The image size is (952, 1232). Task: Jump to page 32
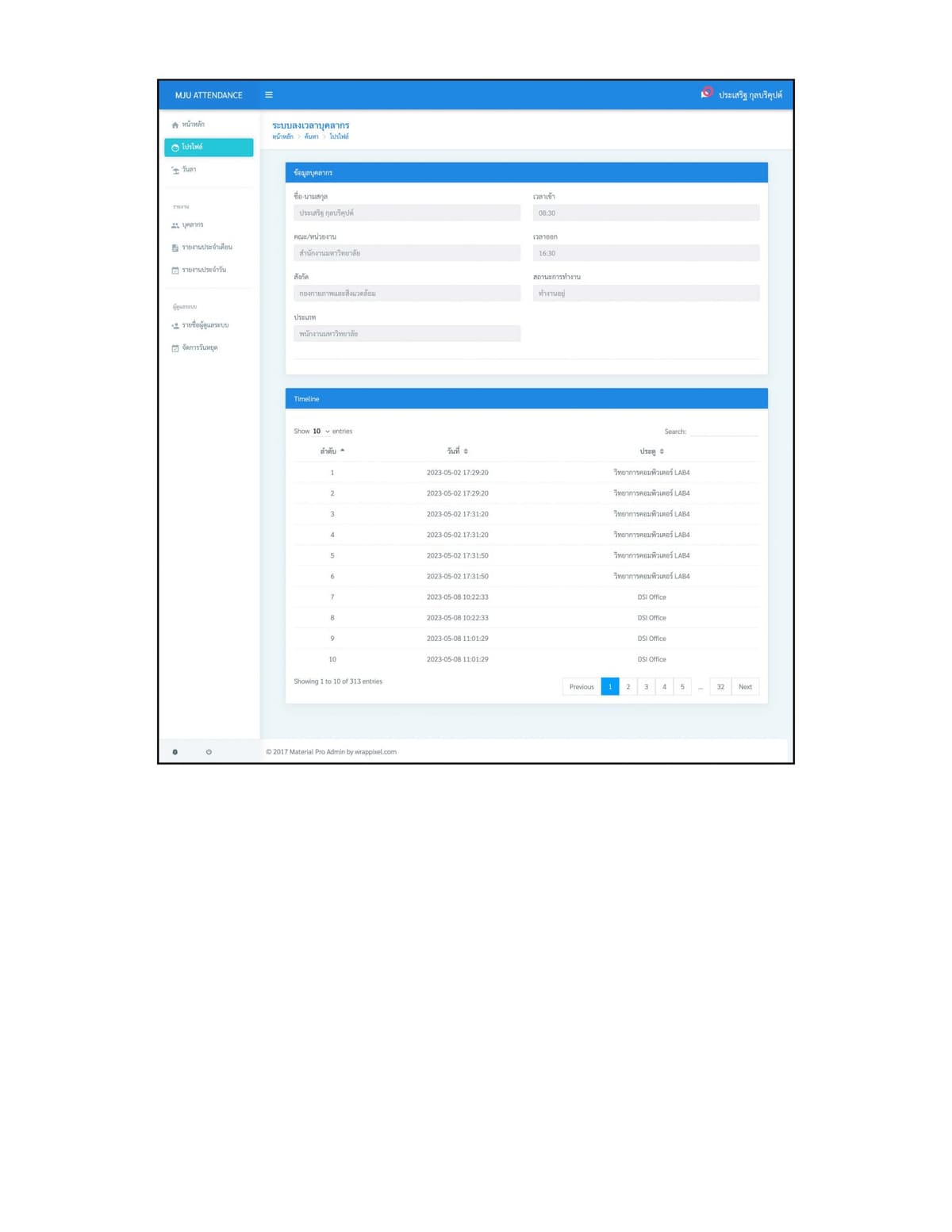coord(720,687)
